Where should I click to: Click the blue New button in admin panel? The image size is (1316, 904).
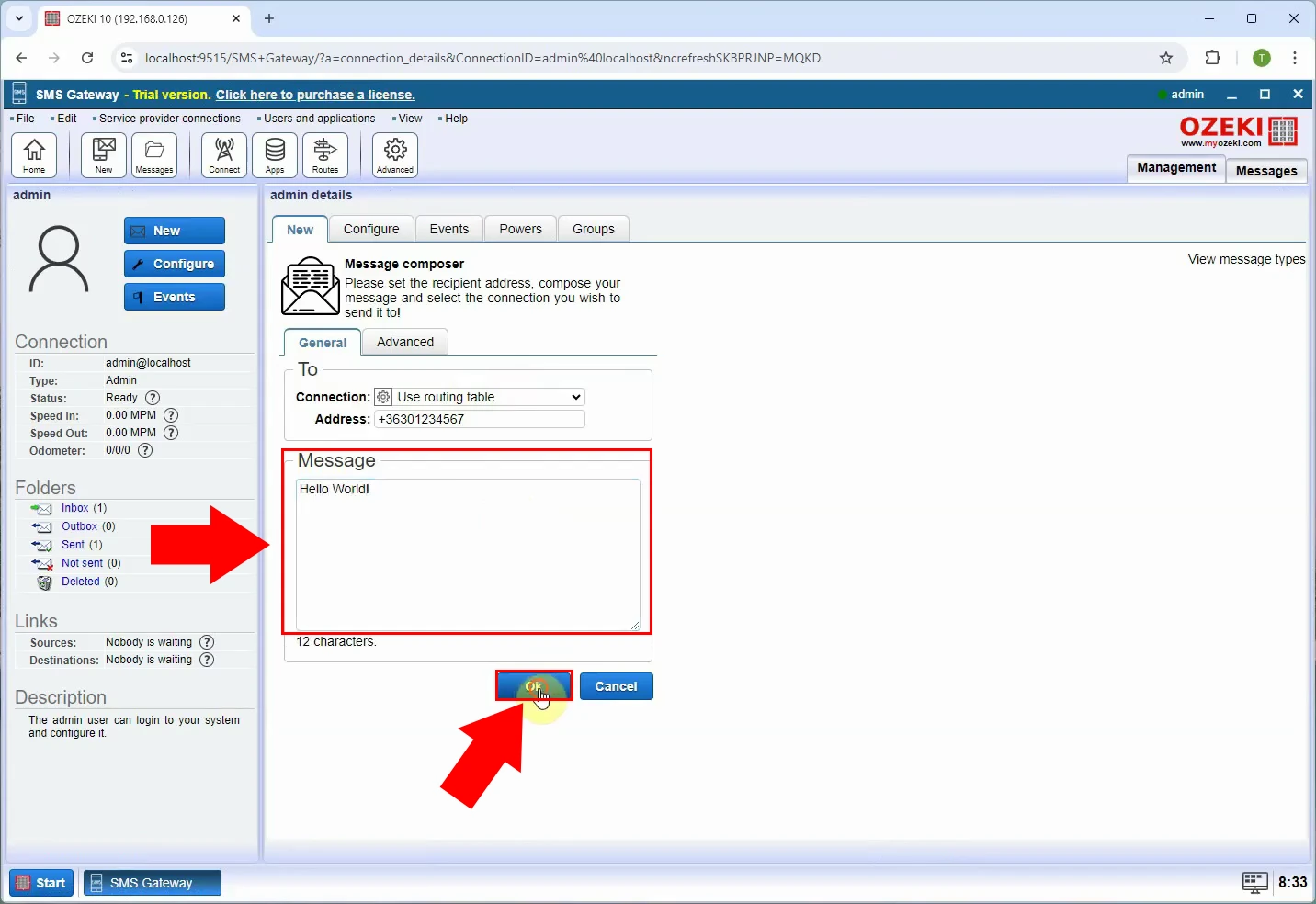click(x=175, y=231)
